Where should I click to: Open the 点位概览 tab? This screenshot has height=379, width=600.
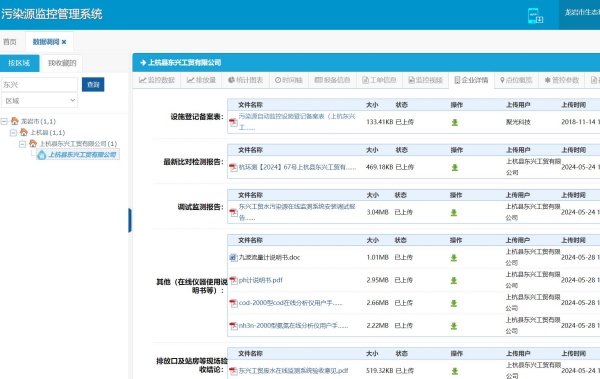click(516, 80)
